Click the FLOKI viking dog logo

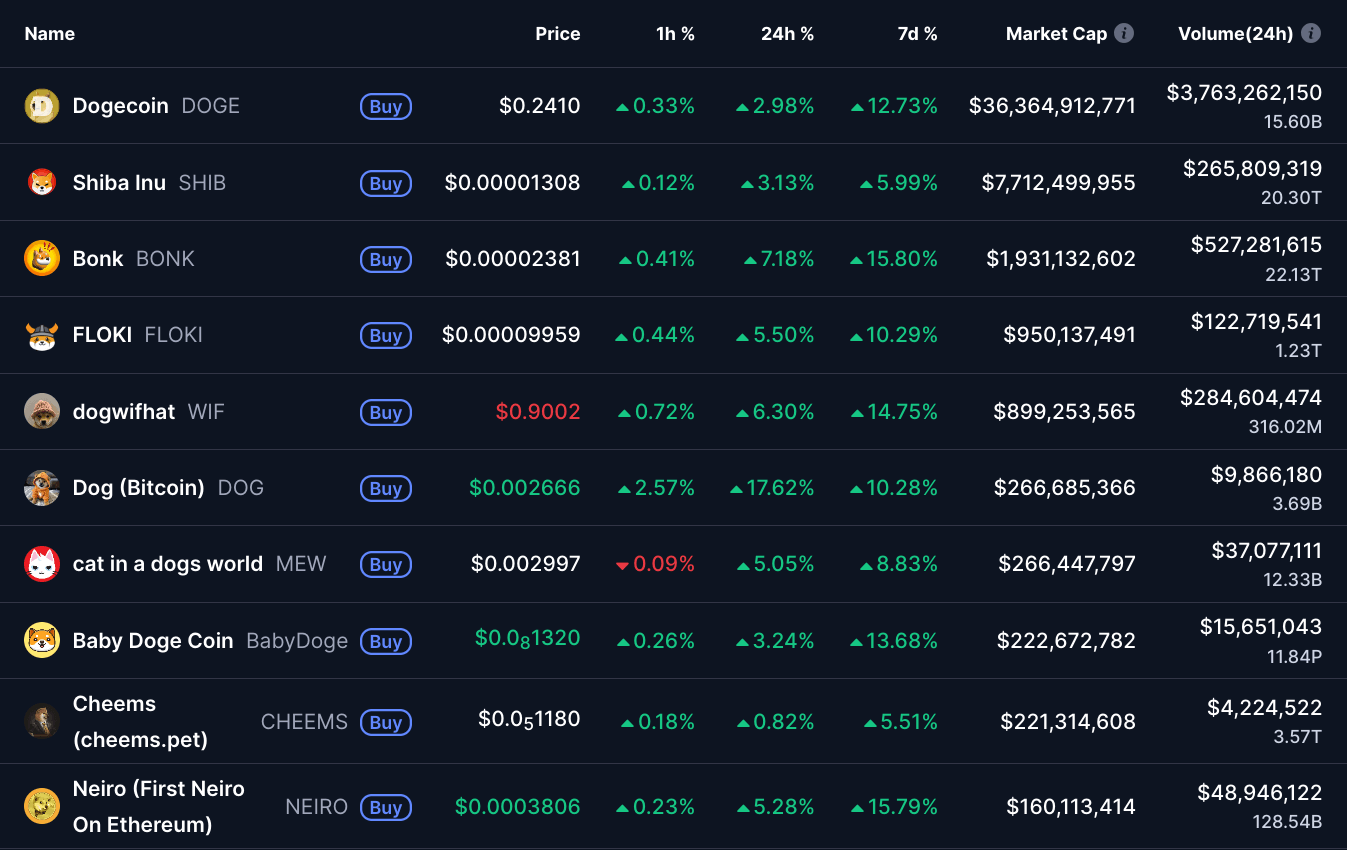click(42, 335)
